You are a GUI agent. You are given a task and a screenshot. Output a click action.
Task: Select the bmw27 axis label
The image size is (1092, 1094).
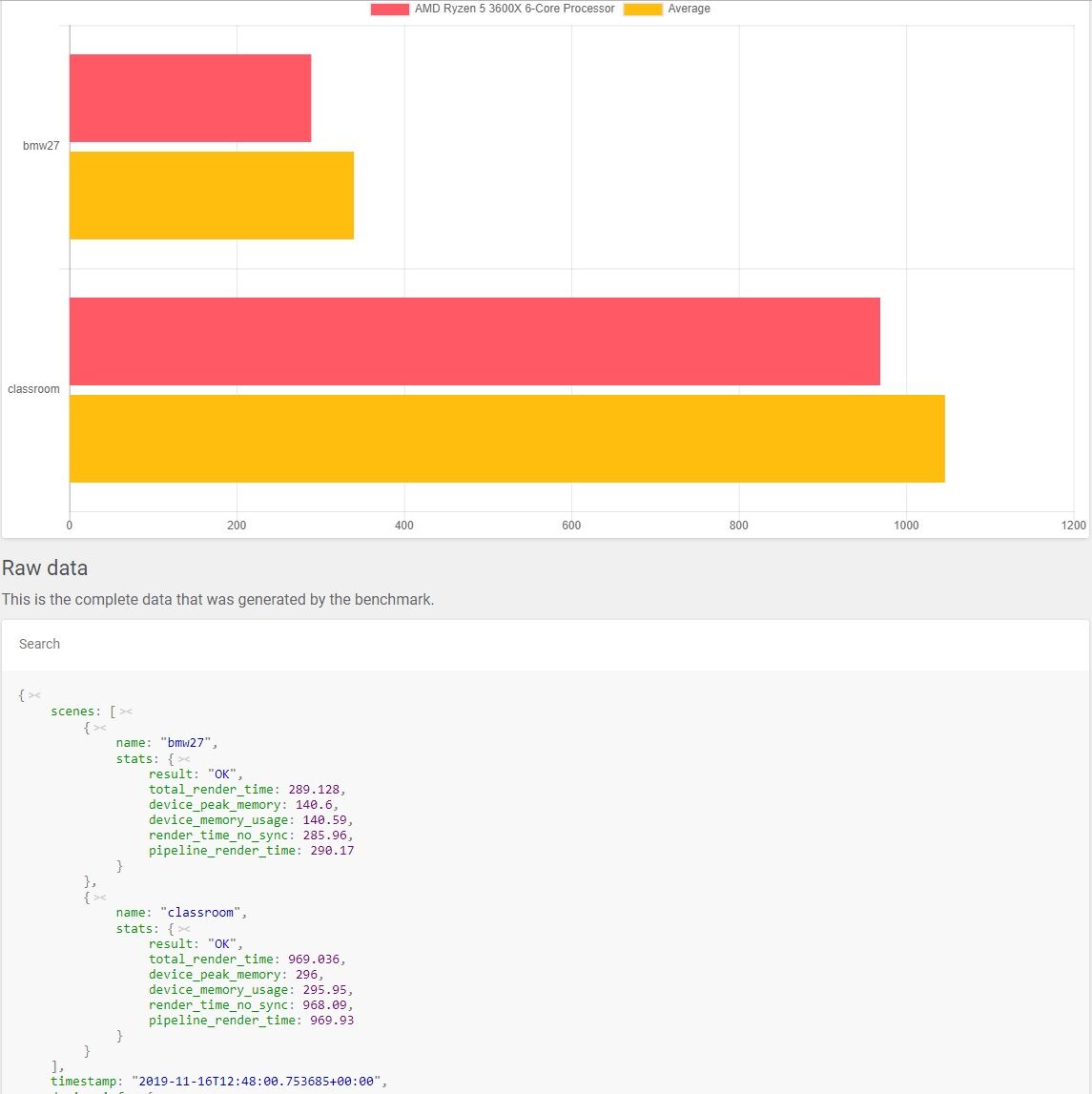click(x=41, y=146)
